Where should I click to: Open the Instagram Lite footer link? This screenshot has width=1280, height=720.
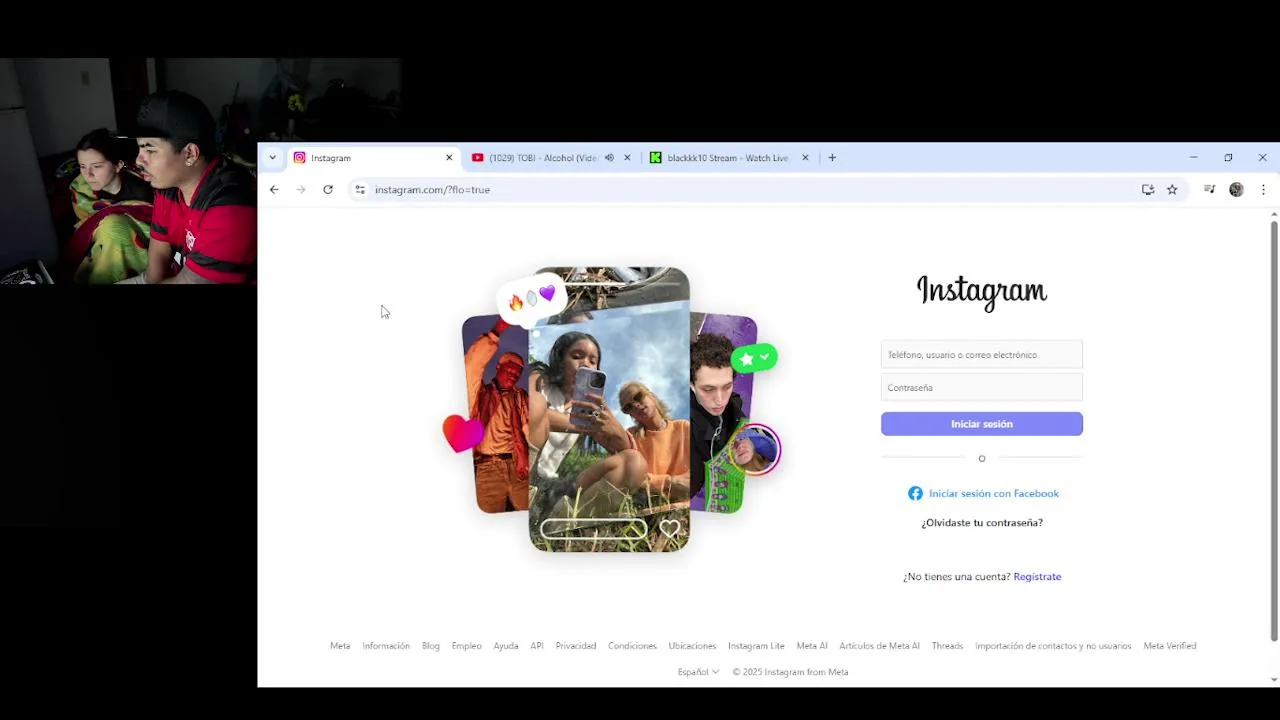point(756,646)
